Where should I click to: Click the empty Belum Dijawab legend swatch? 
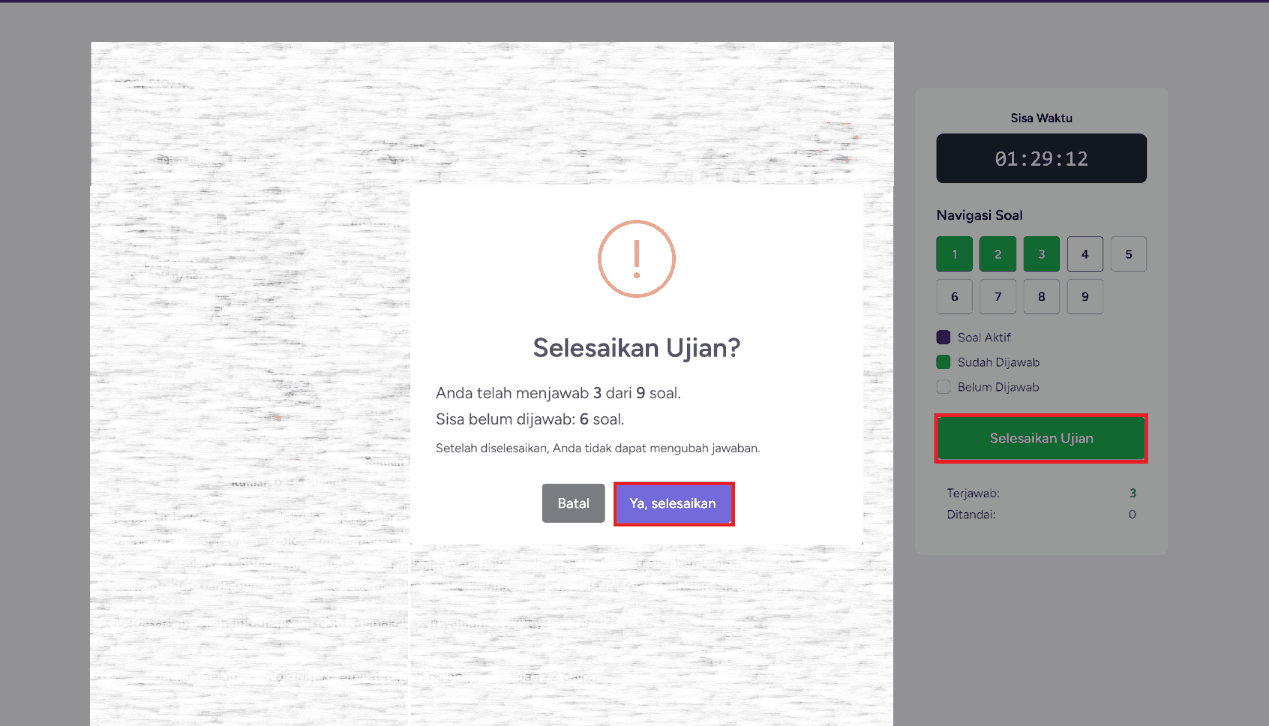(943, 387)
